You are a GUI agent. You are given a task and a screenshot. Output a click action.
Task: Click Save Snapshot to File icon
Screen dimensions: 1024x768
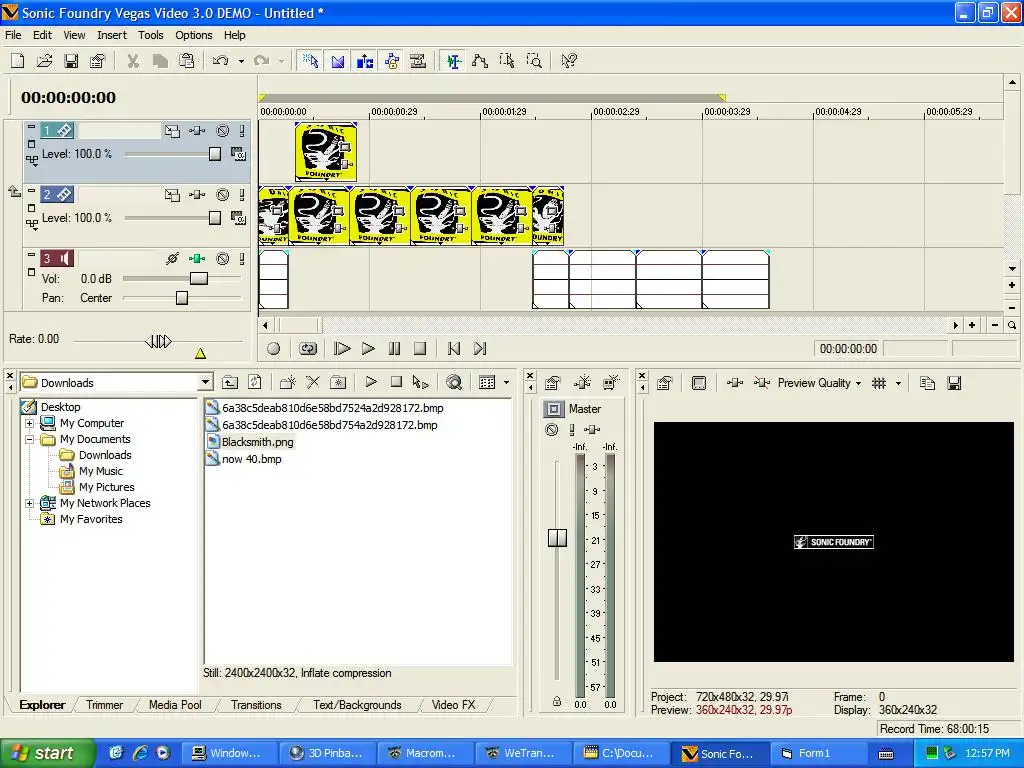point(954,383)
